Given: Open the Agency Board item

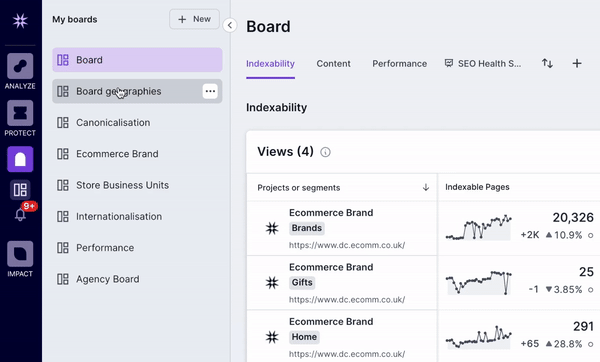Looking at the screenshot, I should tap(137, 279).
